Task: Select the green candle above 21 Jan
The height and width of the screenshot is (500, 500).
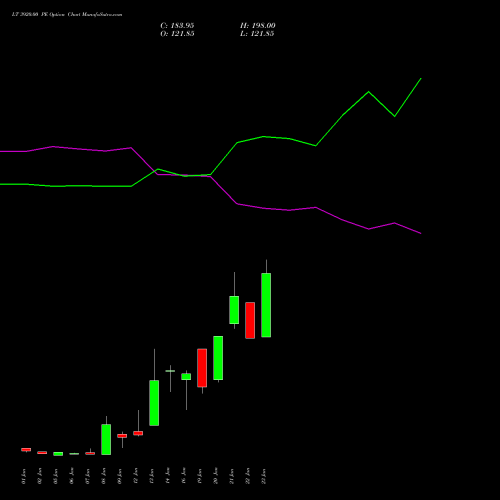Action: (x=234, y=310)
